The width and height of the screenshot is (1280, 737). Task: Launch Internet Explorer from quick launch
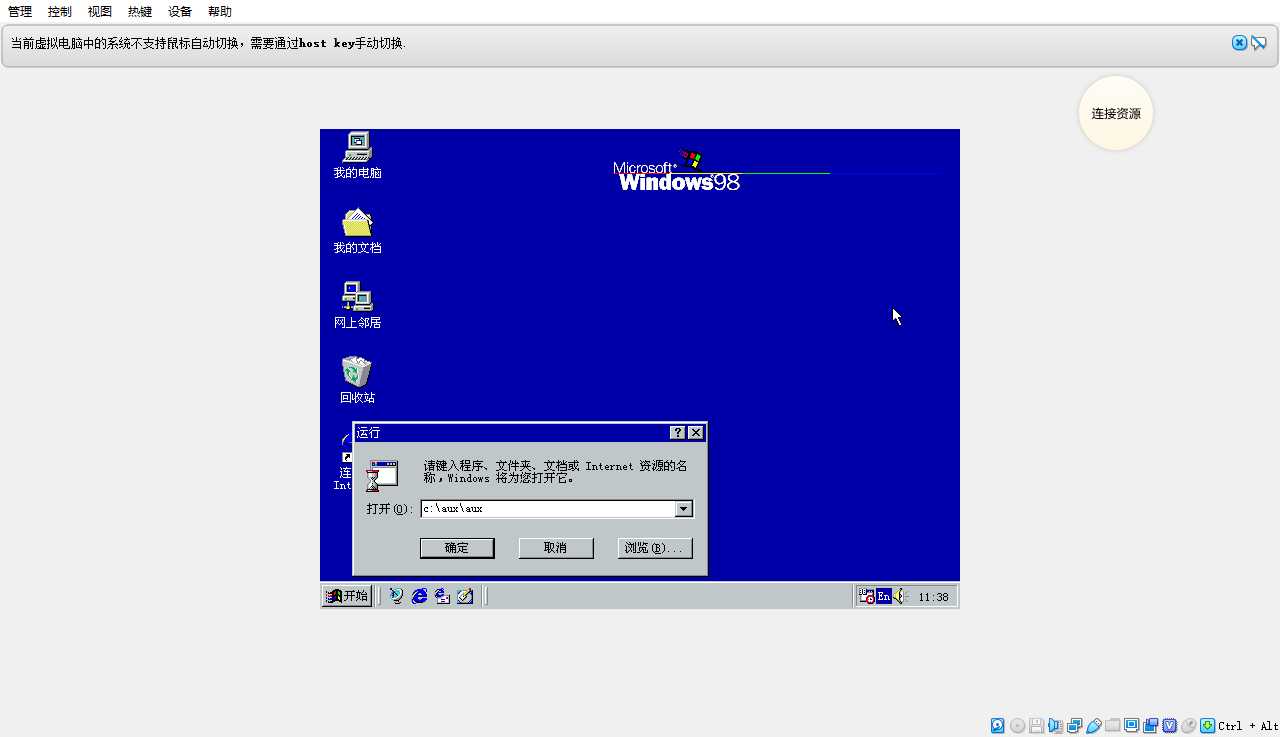tap(419, 596)
